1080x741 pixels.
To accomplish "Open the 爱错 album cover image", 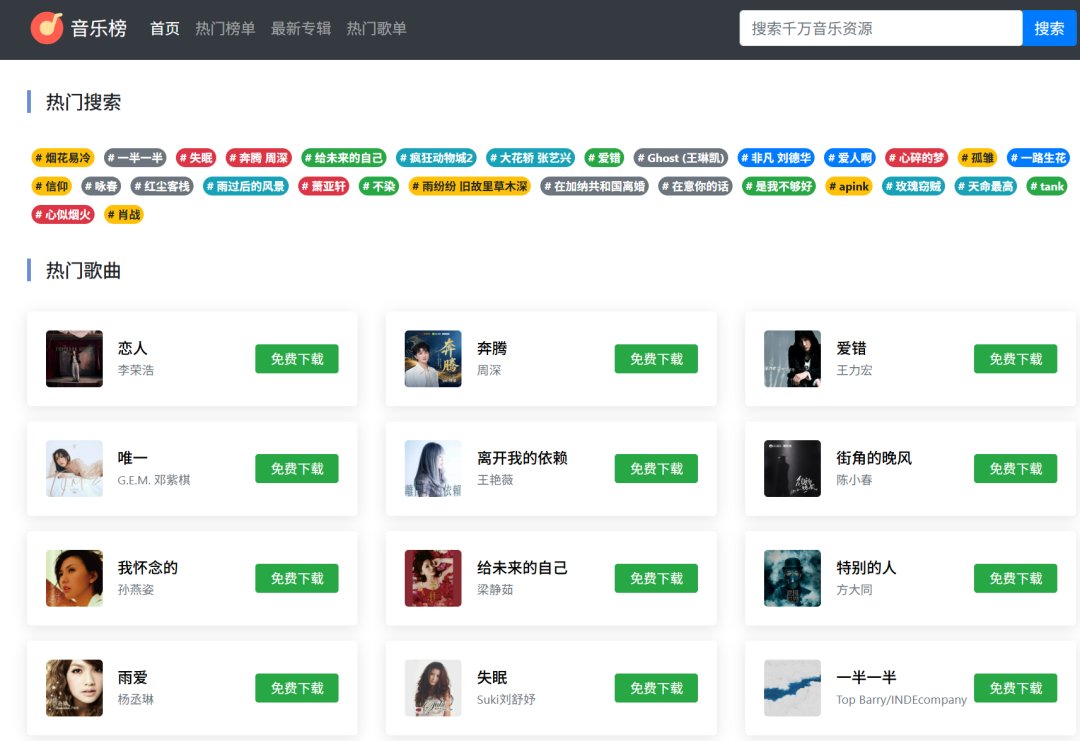I will coord(792,359).
